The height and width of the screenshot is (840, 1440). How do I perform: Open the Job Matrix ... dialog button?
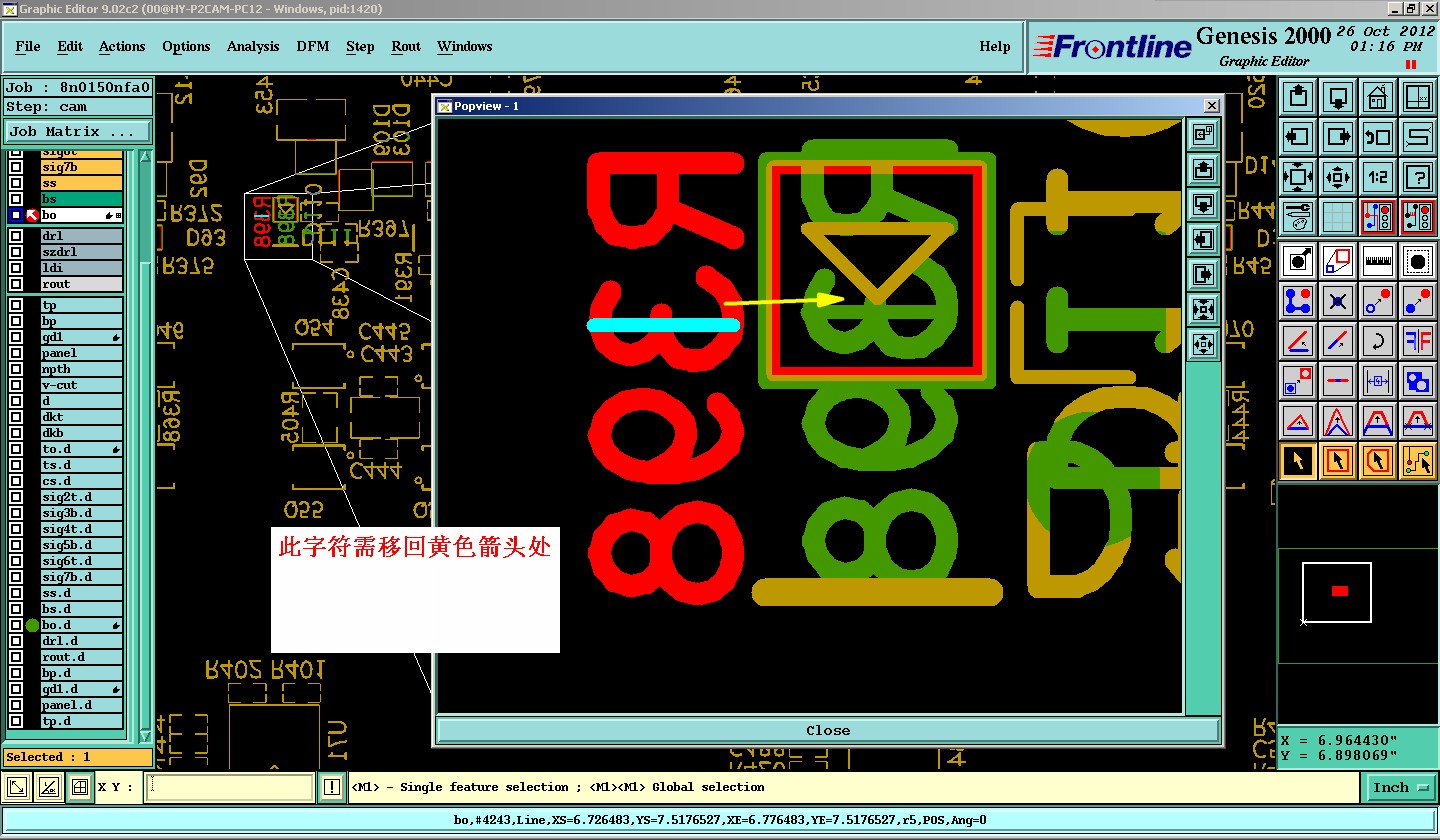[x=78, y=131]
